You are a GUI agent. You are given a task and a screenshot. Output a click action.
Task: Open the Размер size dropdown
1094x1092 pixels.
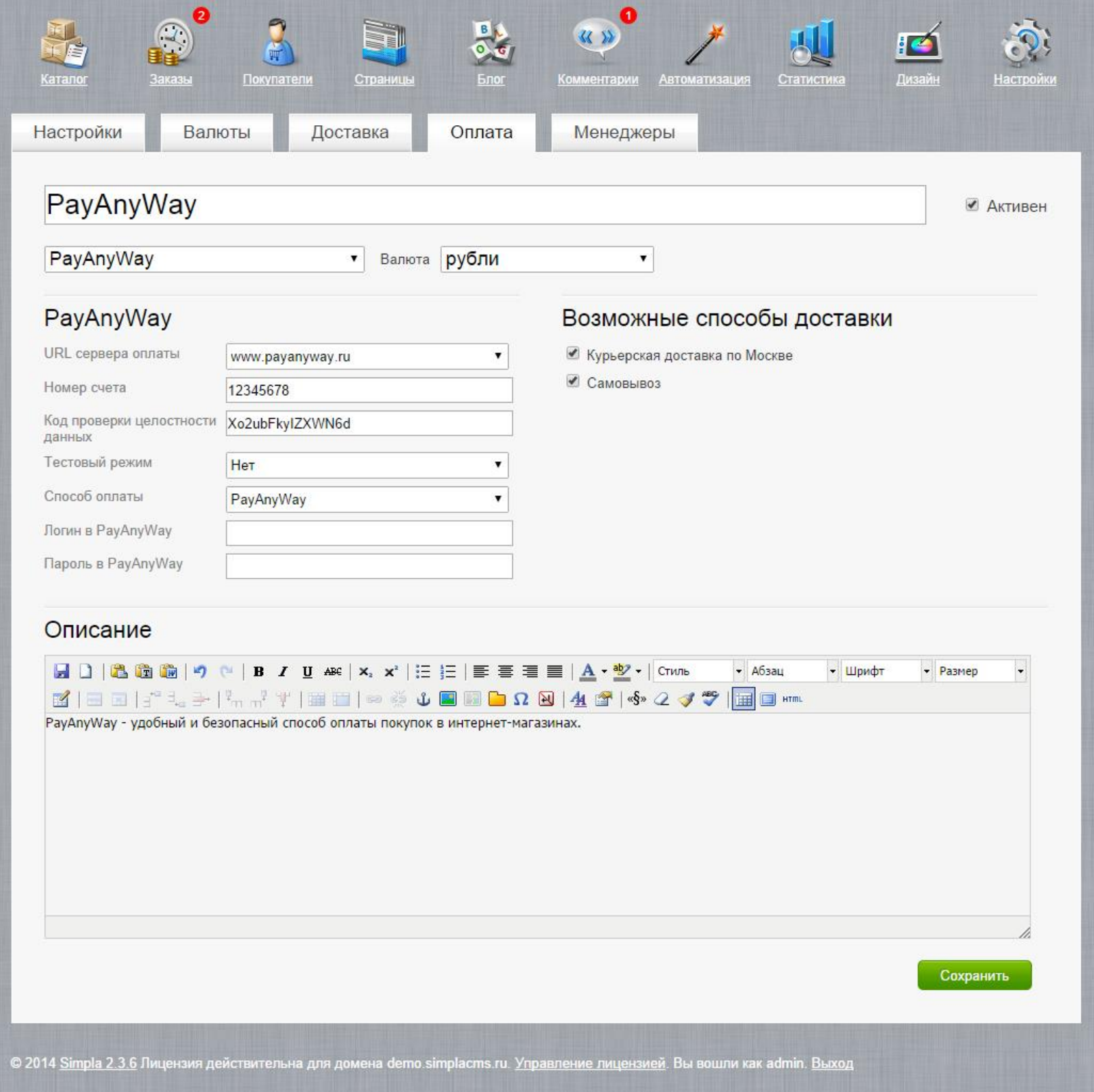point(980,671)
